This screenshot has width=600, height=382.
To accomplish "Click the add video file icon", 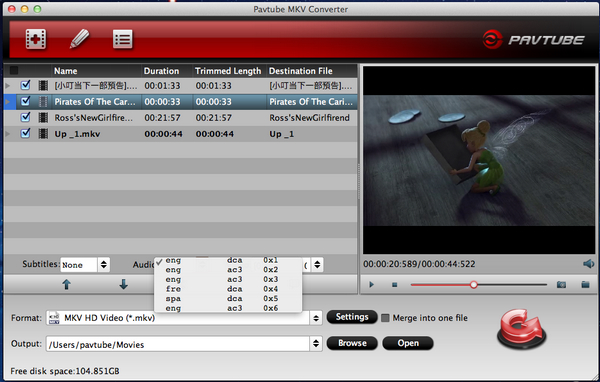I will coord(36,39).
